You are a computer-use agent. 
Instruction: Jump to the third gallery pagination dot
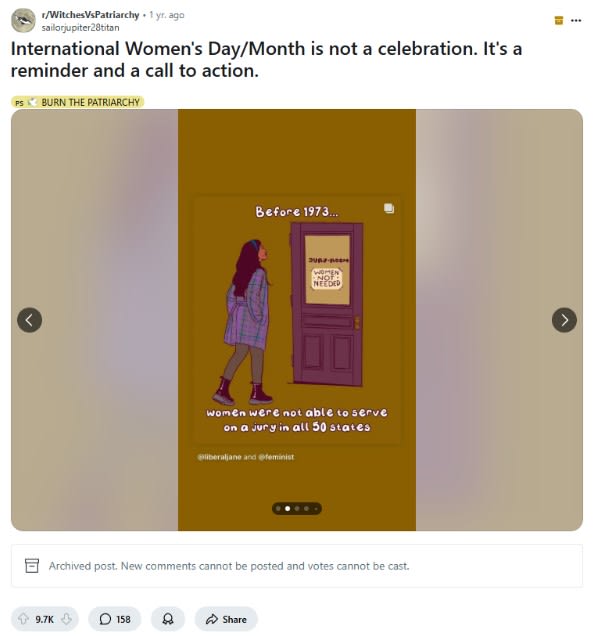tap(296, 508)
